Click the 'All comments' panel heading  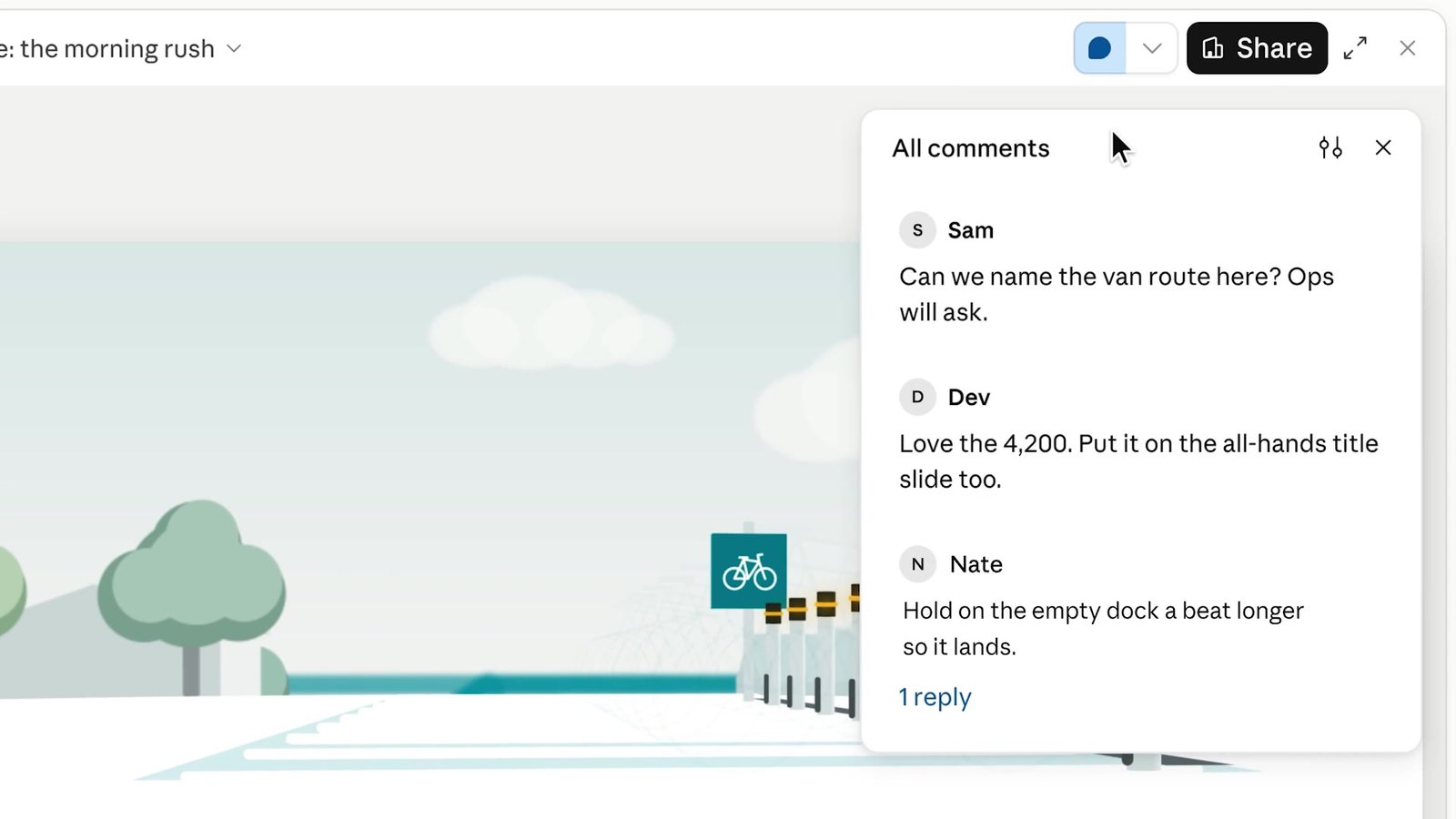[x=971, y=148]
